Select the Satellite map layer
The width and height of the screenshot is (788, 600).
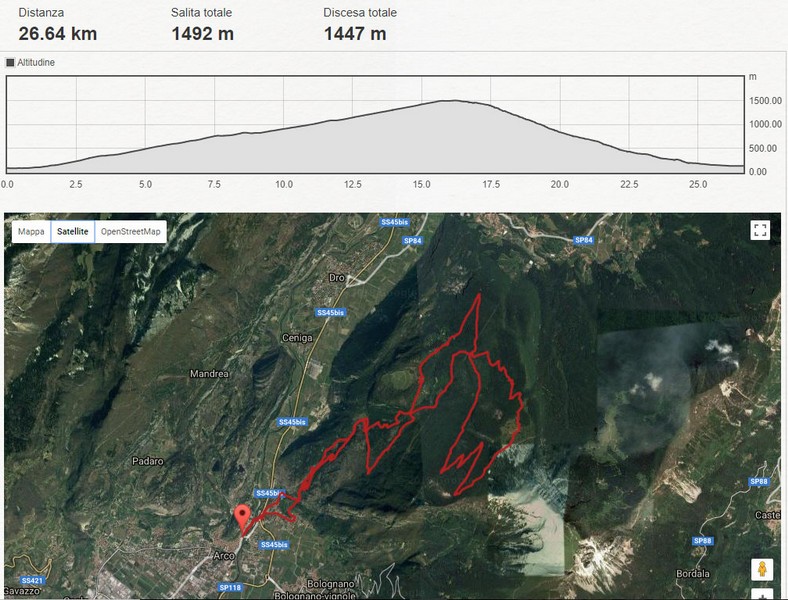coord(72,232)
